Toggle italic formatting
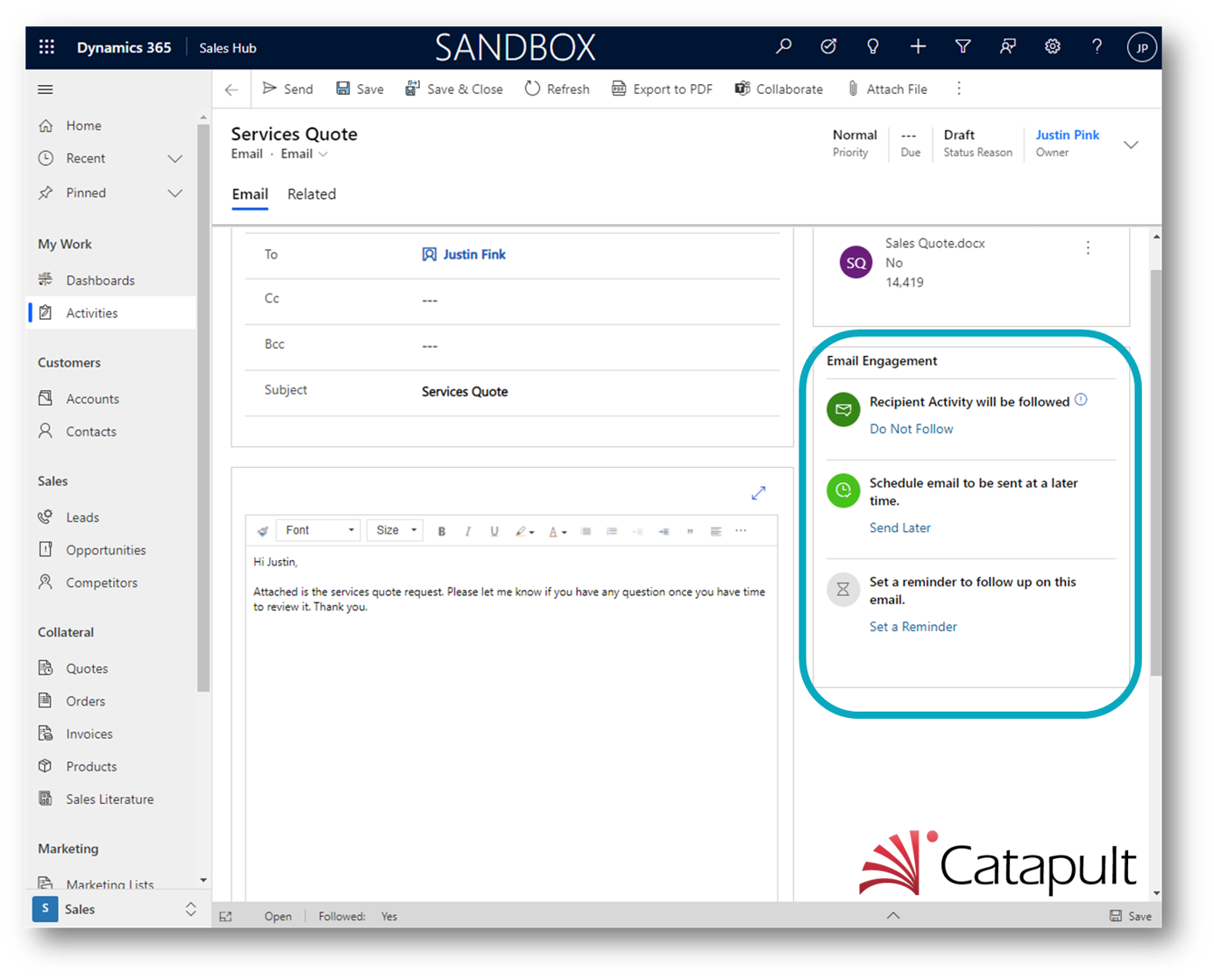Screen dimensions: 1214x980 pos(468,530)
